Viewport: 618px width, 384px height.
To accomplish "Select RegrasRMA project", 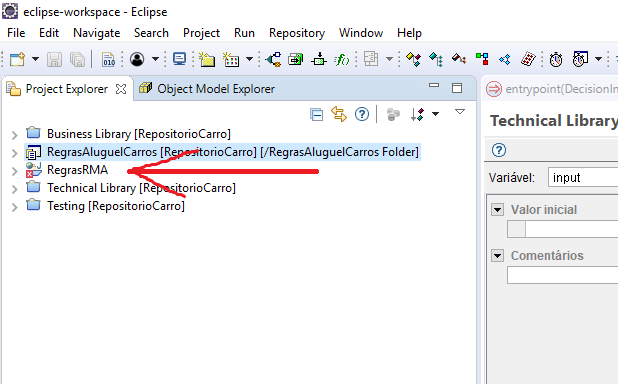I will tap(77, 170).
